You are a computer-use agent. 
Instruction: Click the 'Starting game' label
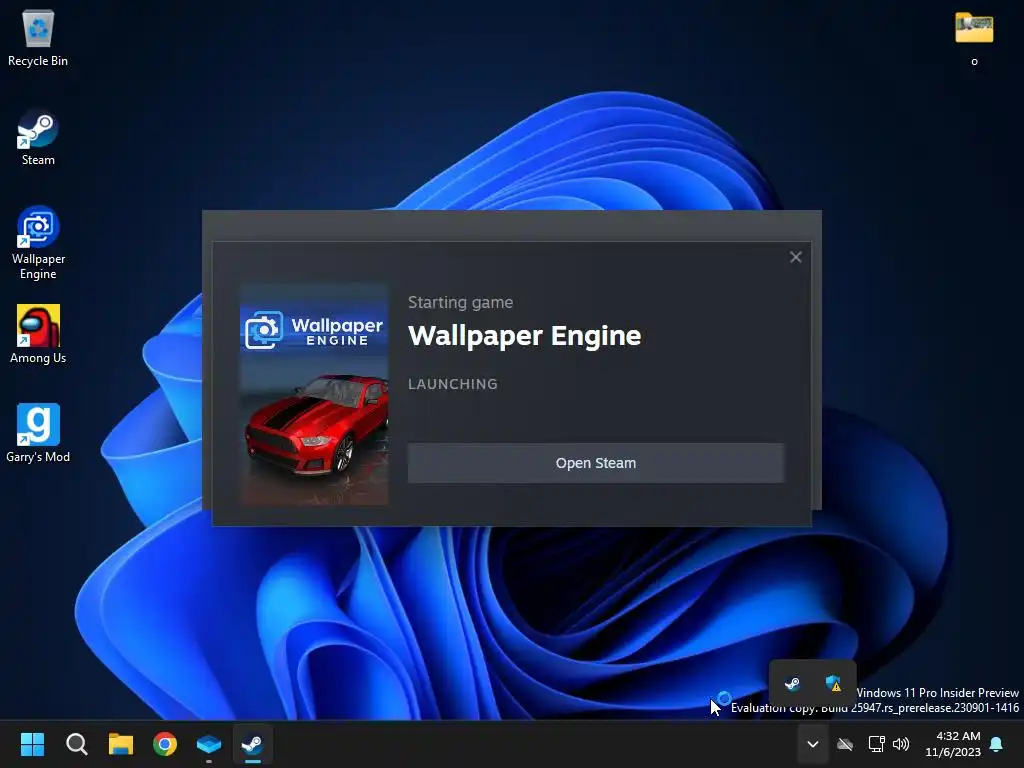pyautogui.click(x=460, y=302)
